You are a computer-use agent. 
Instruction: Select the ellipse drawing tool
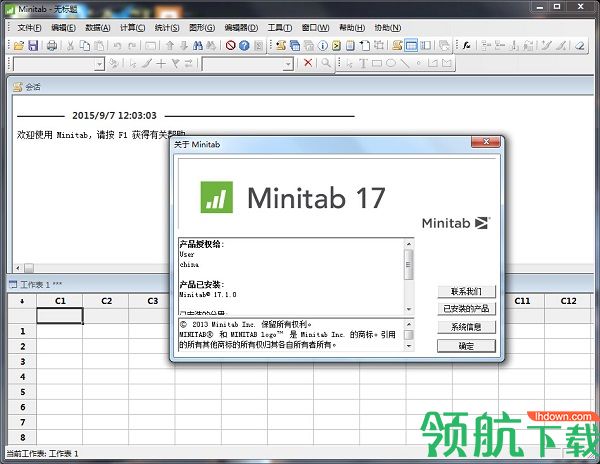[391, 63]
